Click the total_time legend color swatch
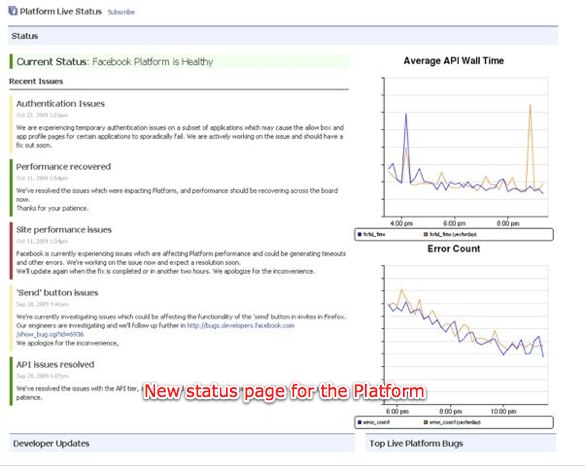 click(360, 234)
